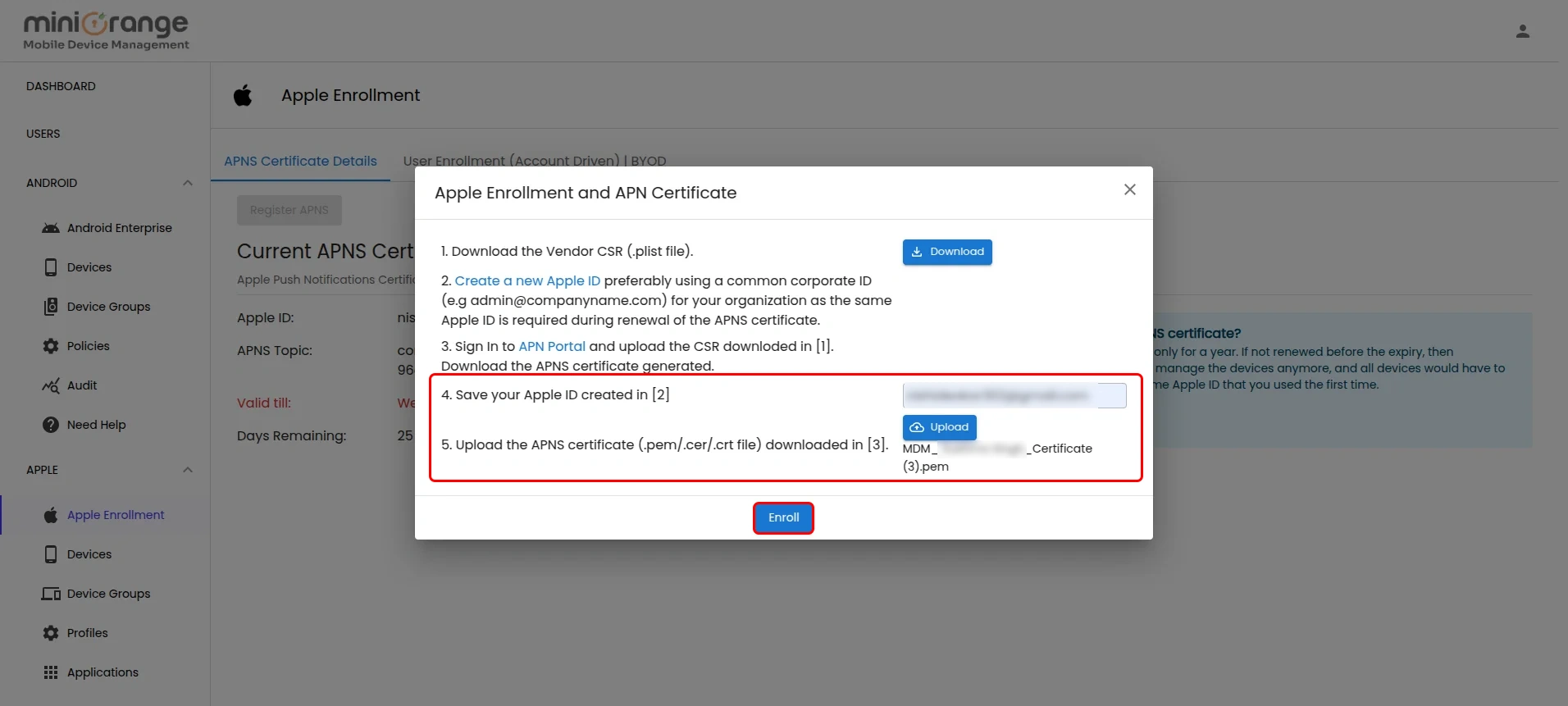
Task: Open the Audit icon in sidebar
Action: pos(51,385)
